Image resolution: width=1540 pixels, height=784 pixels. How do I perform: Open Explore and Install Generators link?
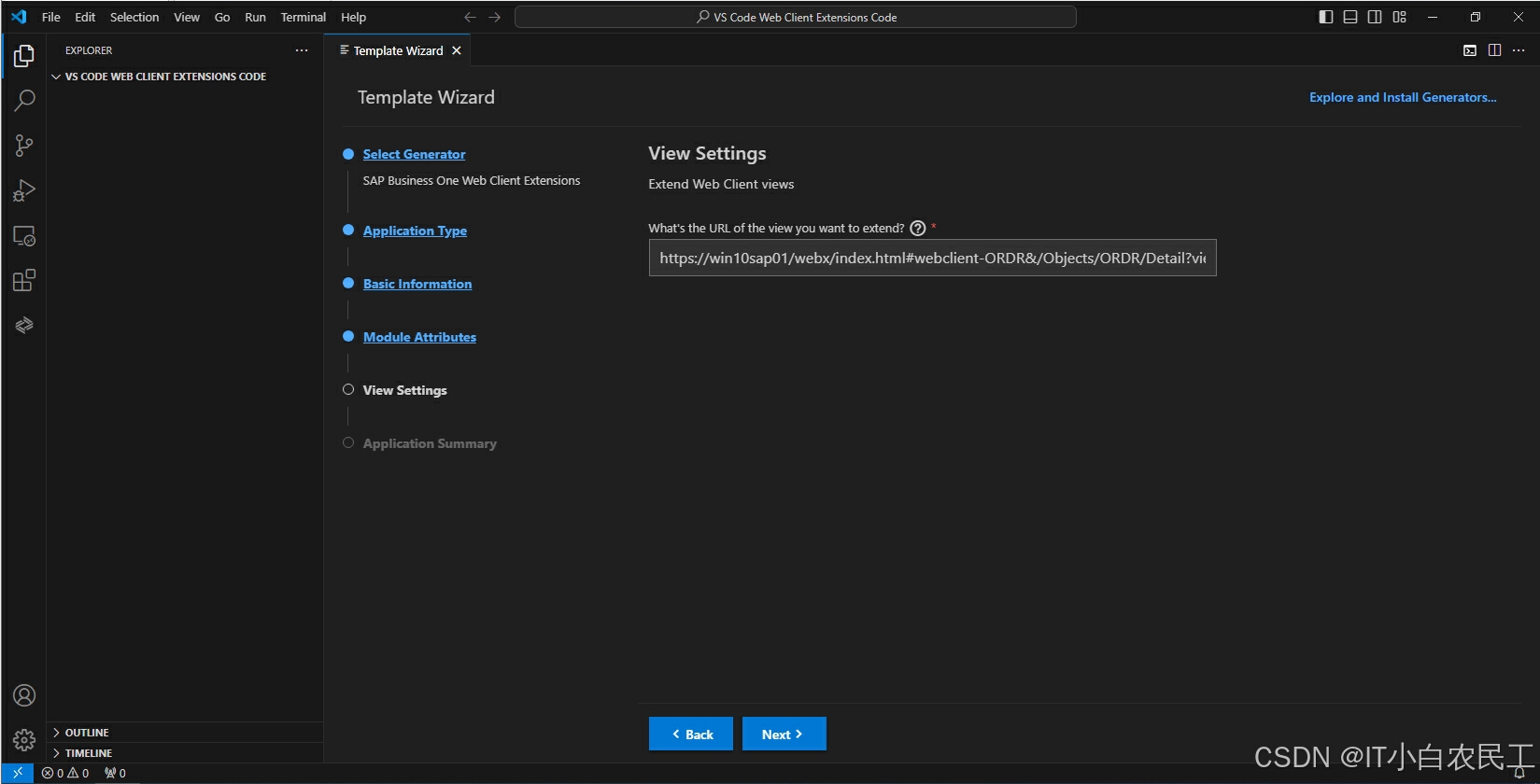click(x=1403, y=97)
